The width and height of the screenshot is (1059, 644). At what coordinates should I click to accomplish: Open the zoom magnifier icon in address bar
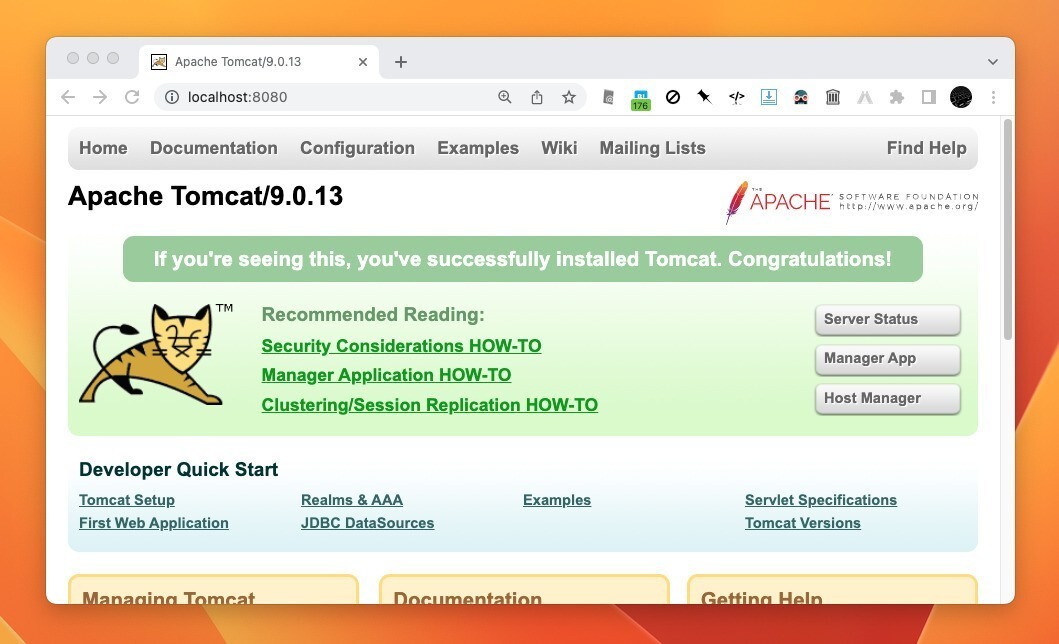pyautogui.click(x=505, y=97)
